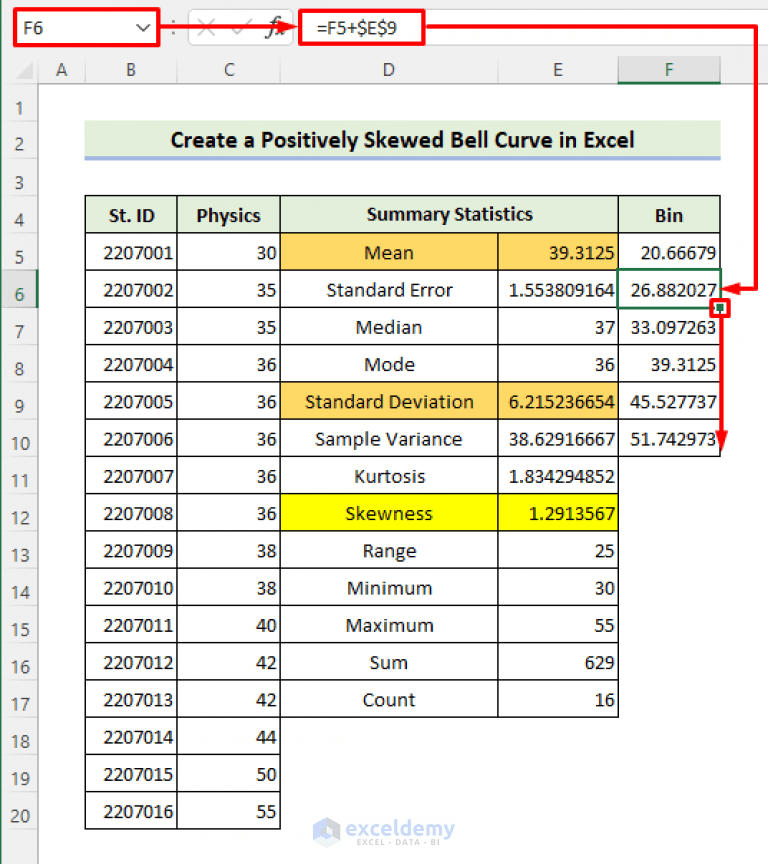
Task: Select column C header
Action: 229,70
